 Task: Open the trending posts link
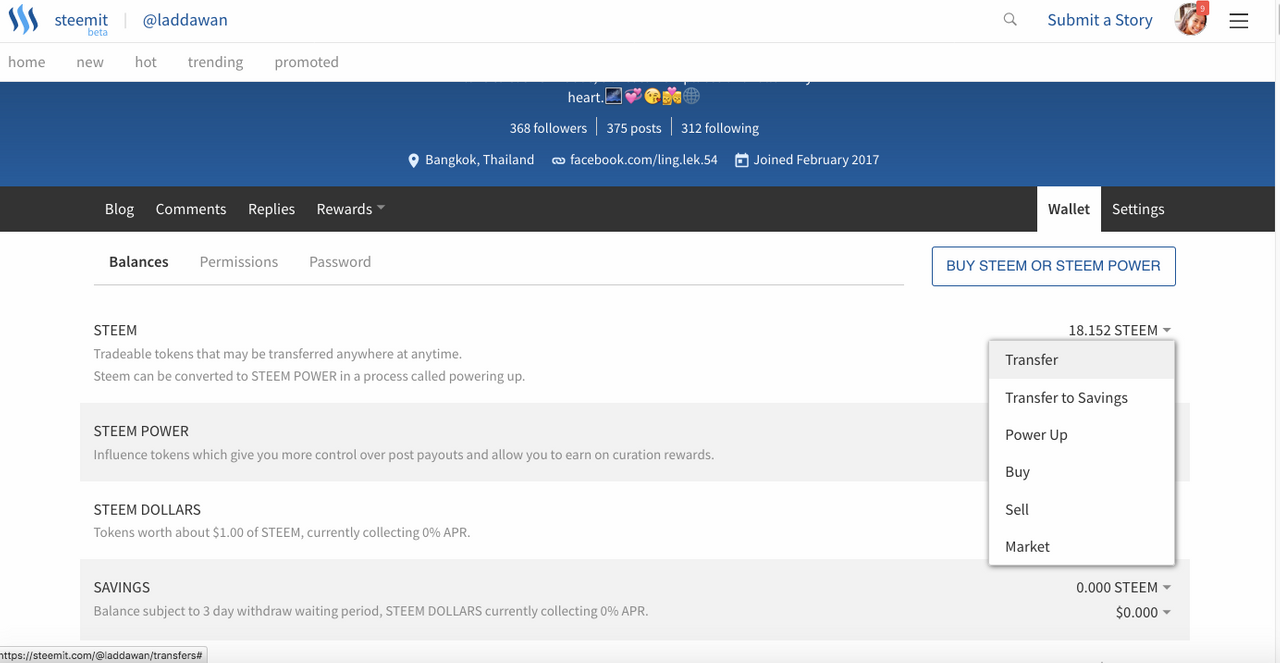click(215, 62)
